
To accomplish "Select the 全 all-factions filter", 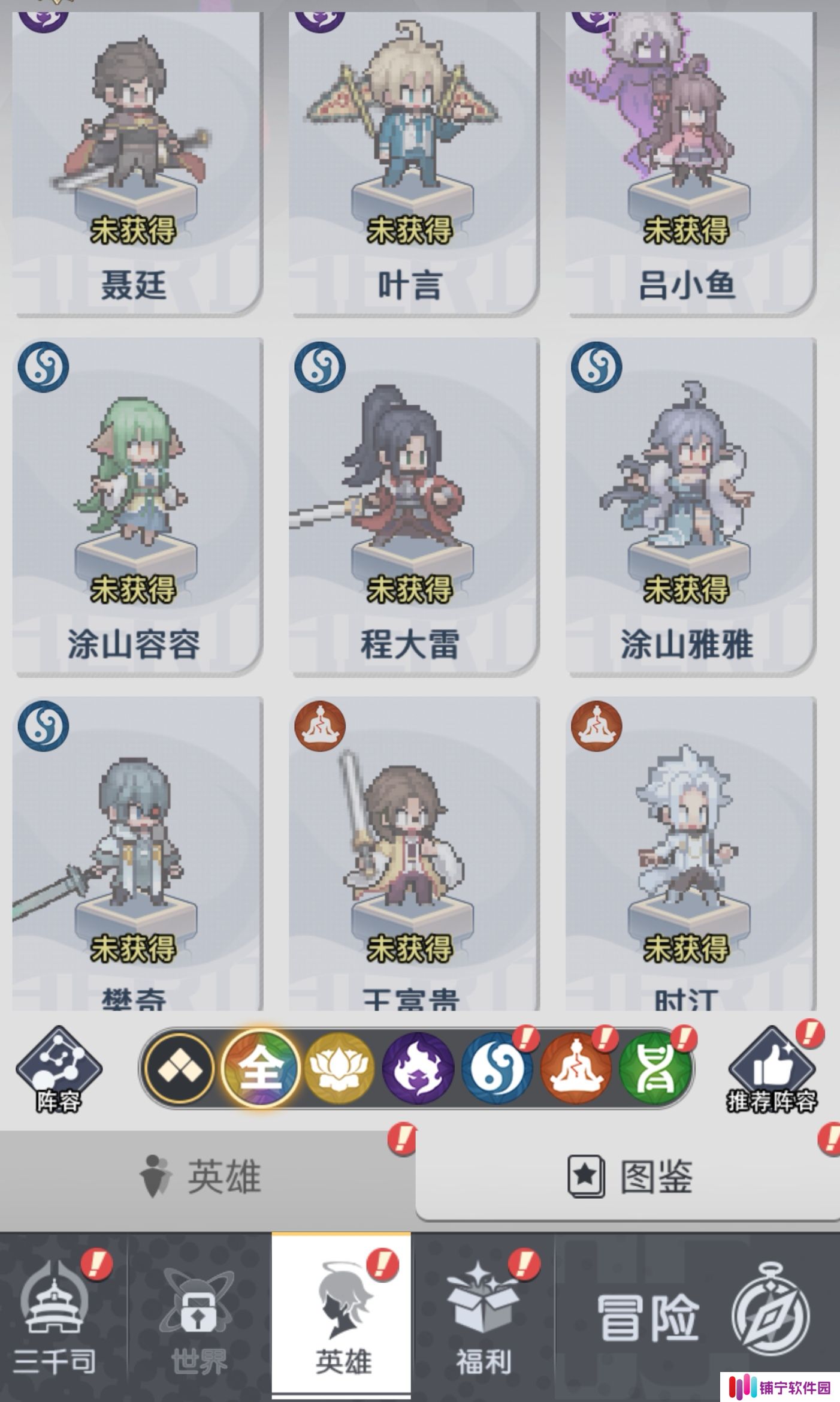I will pos(259,1068).
